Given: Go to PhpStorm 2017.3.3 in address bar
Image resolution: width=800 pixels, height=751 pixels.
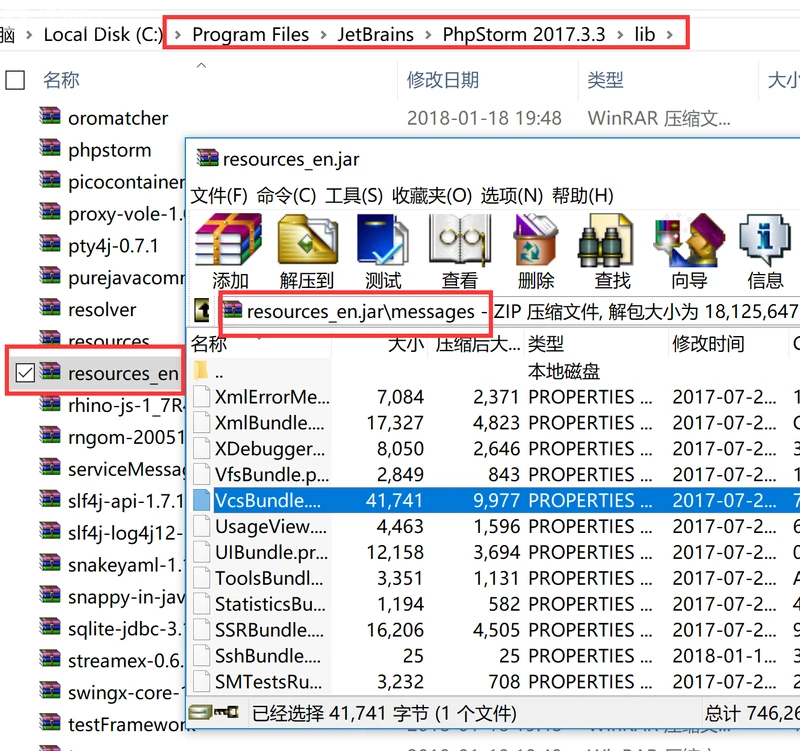Looking at the screenshot, I should pos(523,35).
